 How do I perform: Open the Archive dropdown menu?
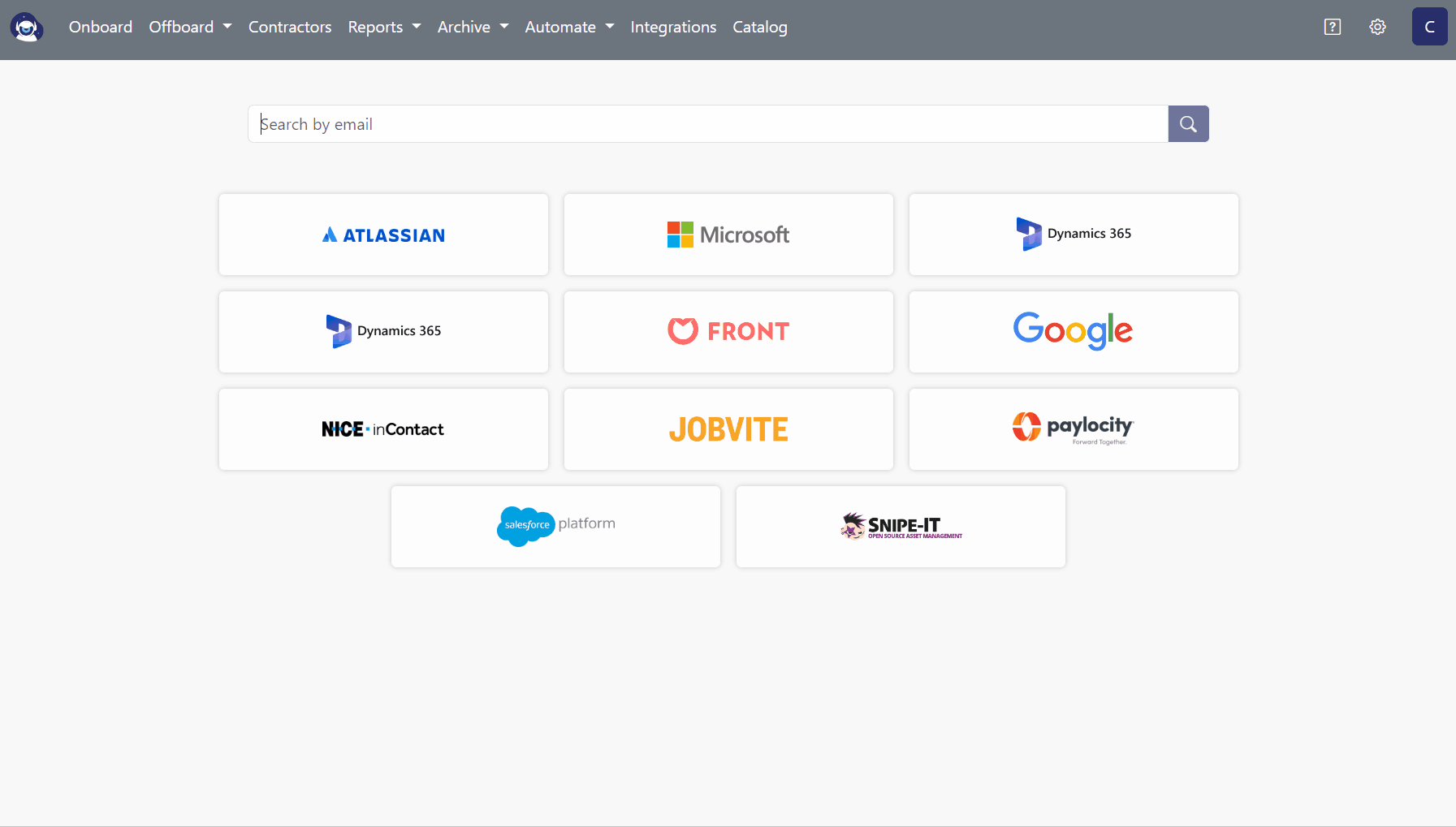tap(473, 27)
